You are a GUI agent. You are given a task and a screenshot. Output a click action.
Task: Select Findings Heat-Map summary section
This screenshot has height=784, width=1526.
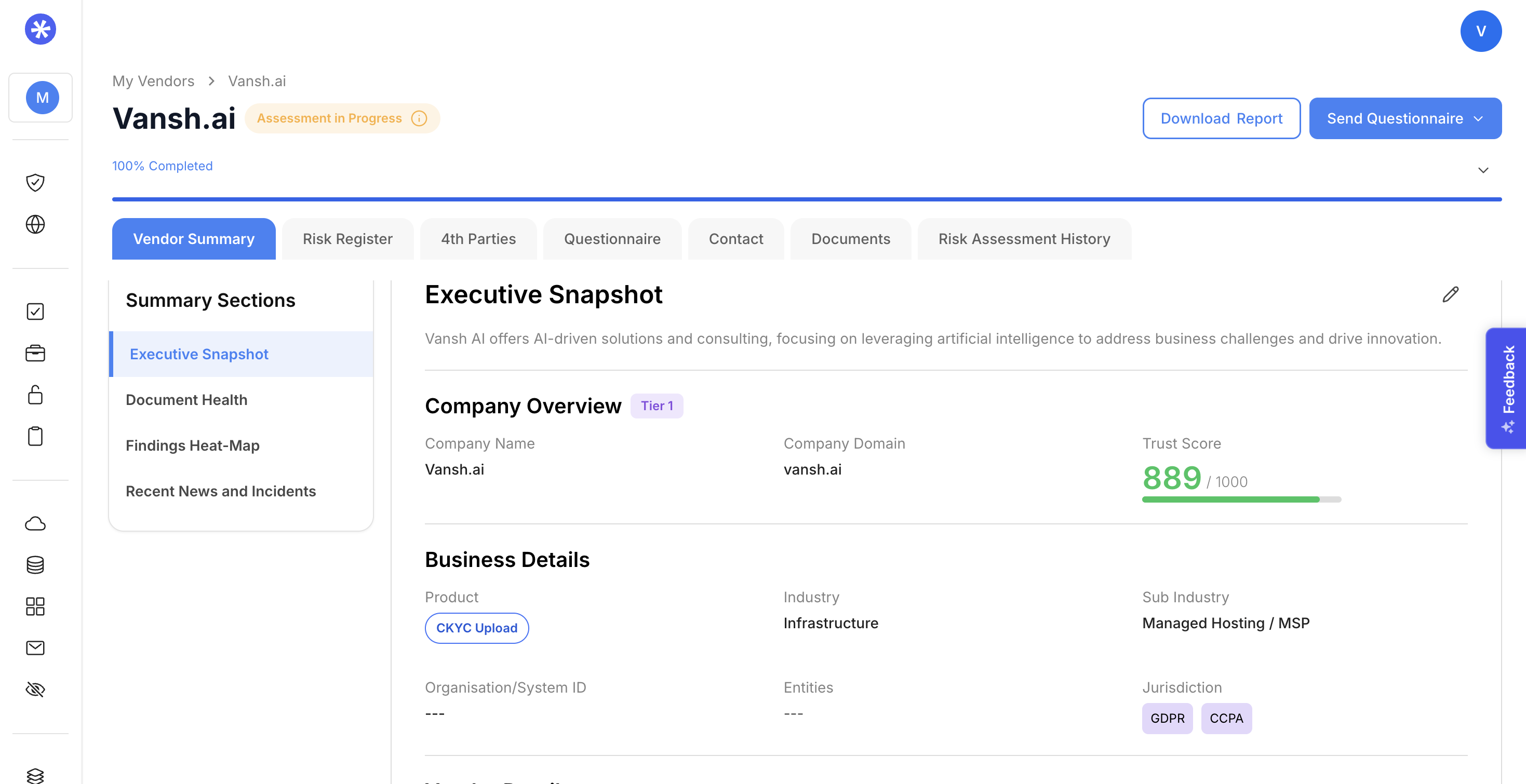(193, 445)
